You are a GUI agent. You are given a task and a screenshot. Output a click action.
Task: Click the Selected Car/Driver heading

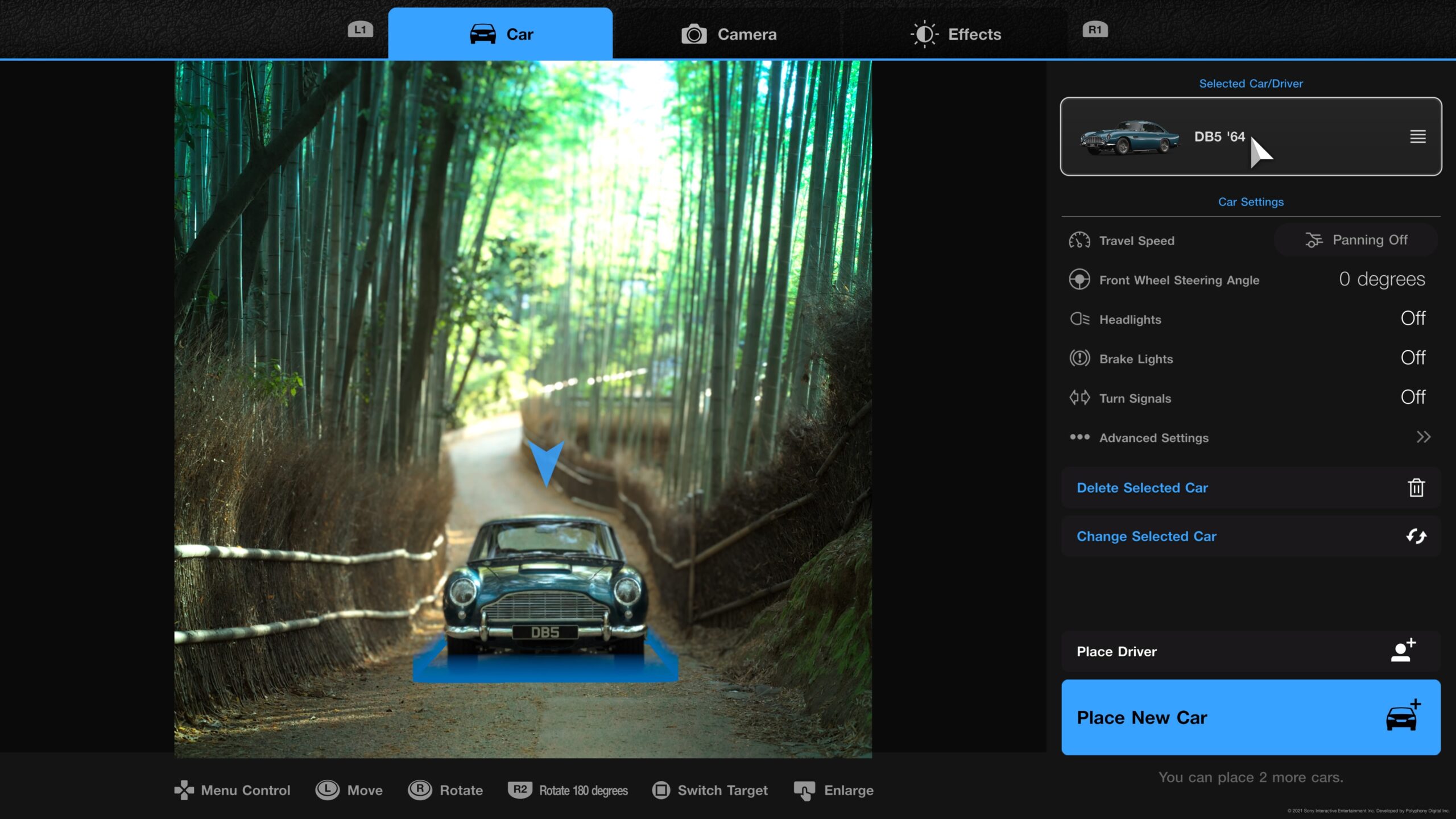pos(1251,84)
